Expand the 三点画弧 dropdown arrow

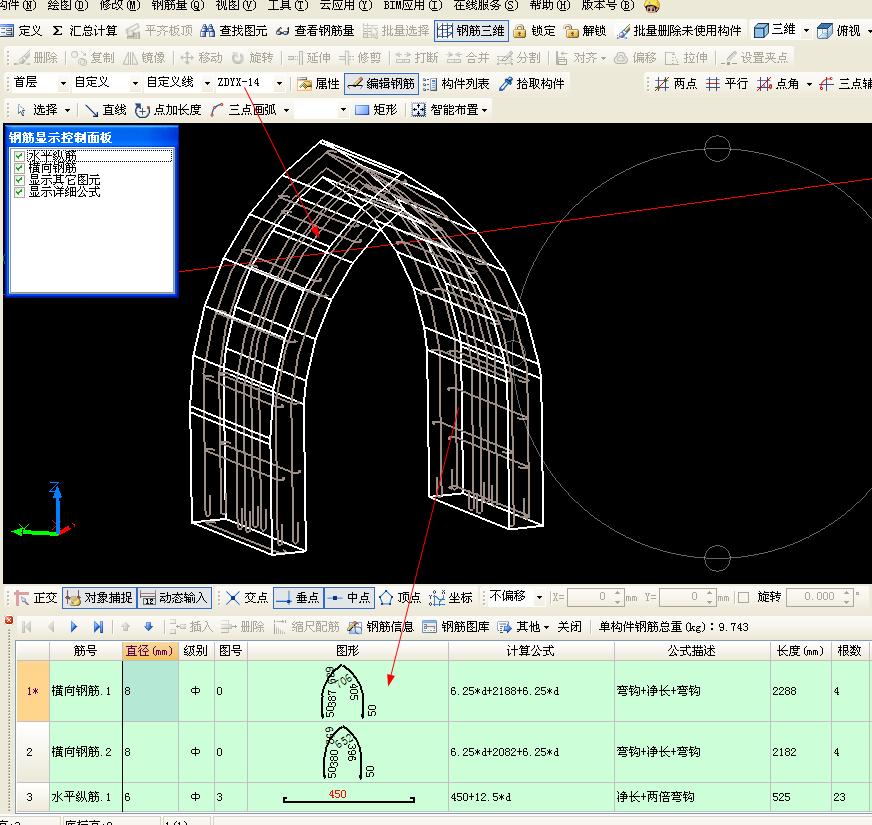pyautogui.click(x=286, y=110)
